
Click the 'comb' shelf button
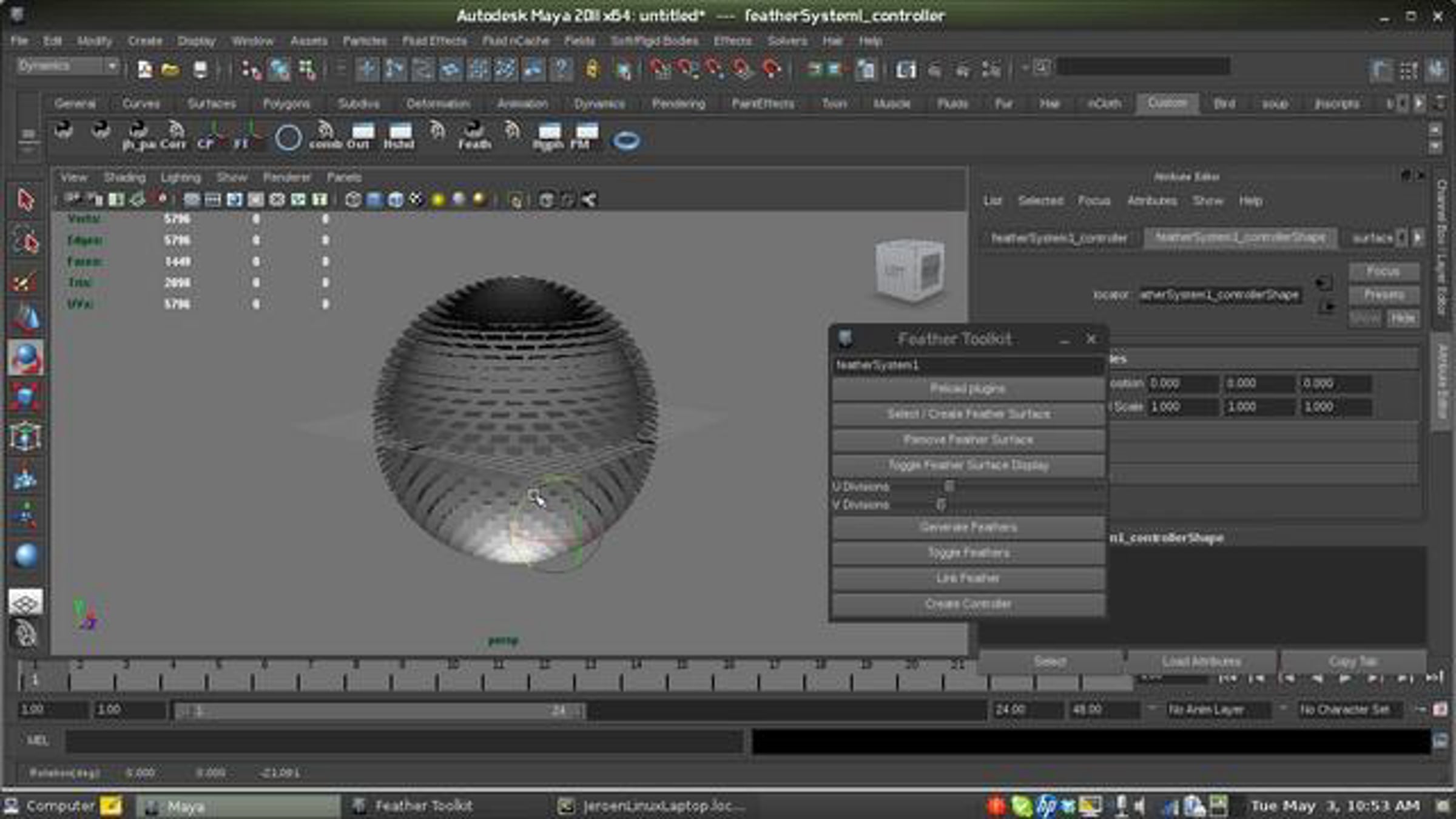click(326, 136)
